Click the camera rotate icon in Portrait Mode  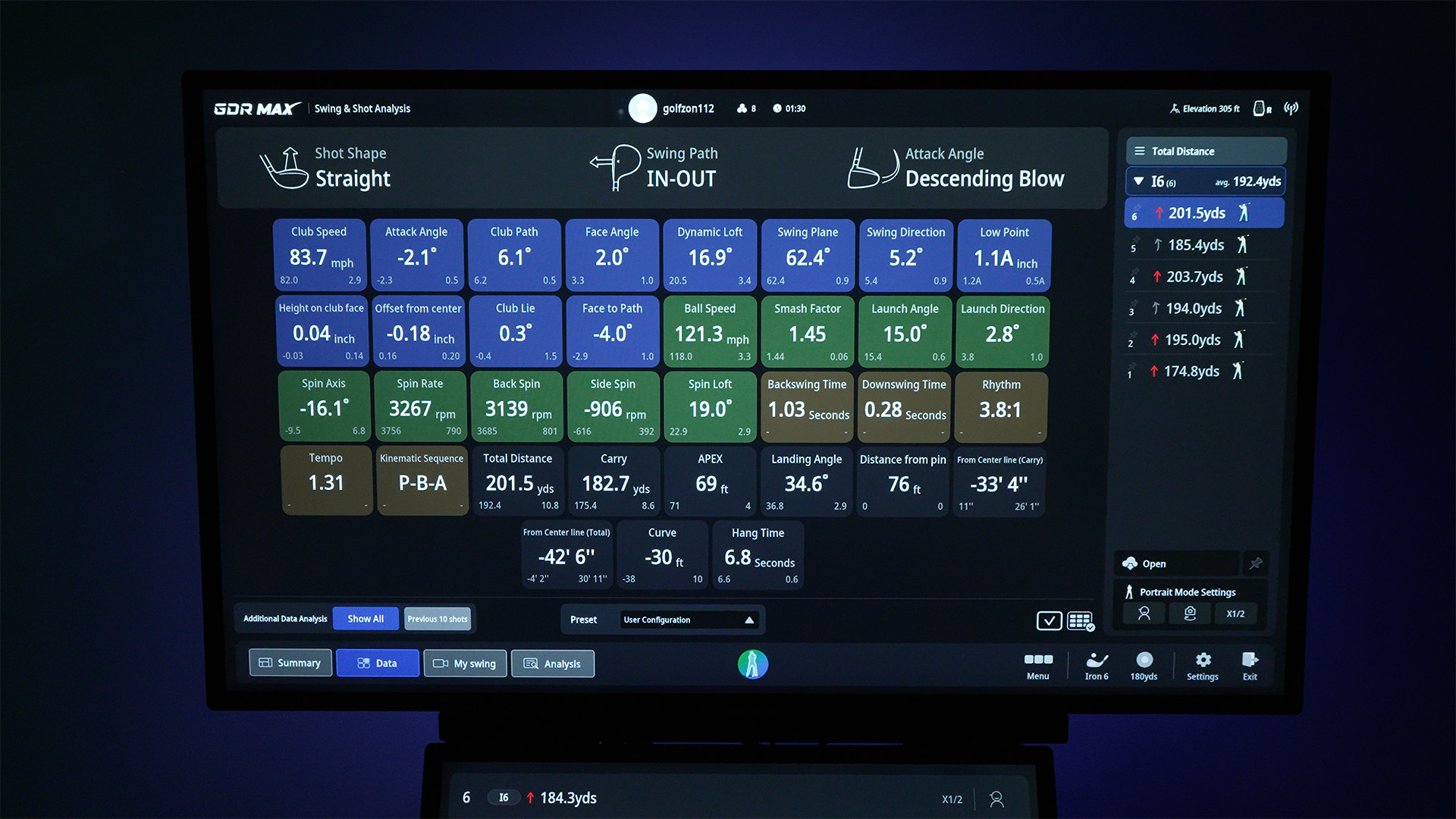click(1190, 613)
